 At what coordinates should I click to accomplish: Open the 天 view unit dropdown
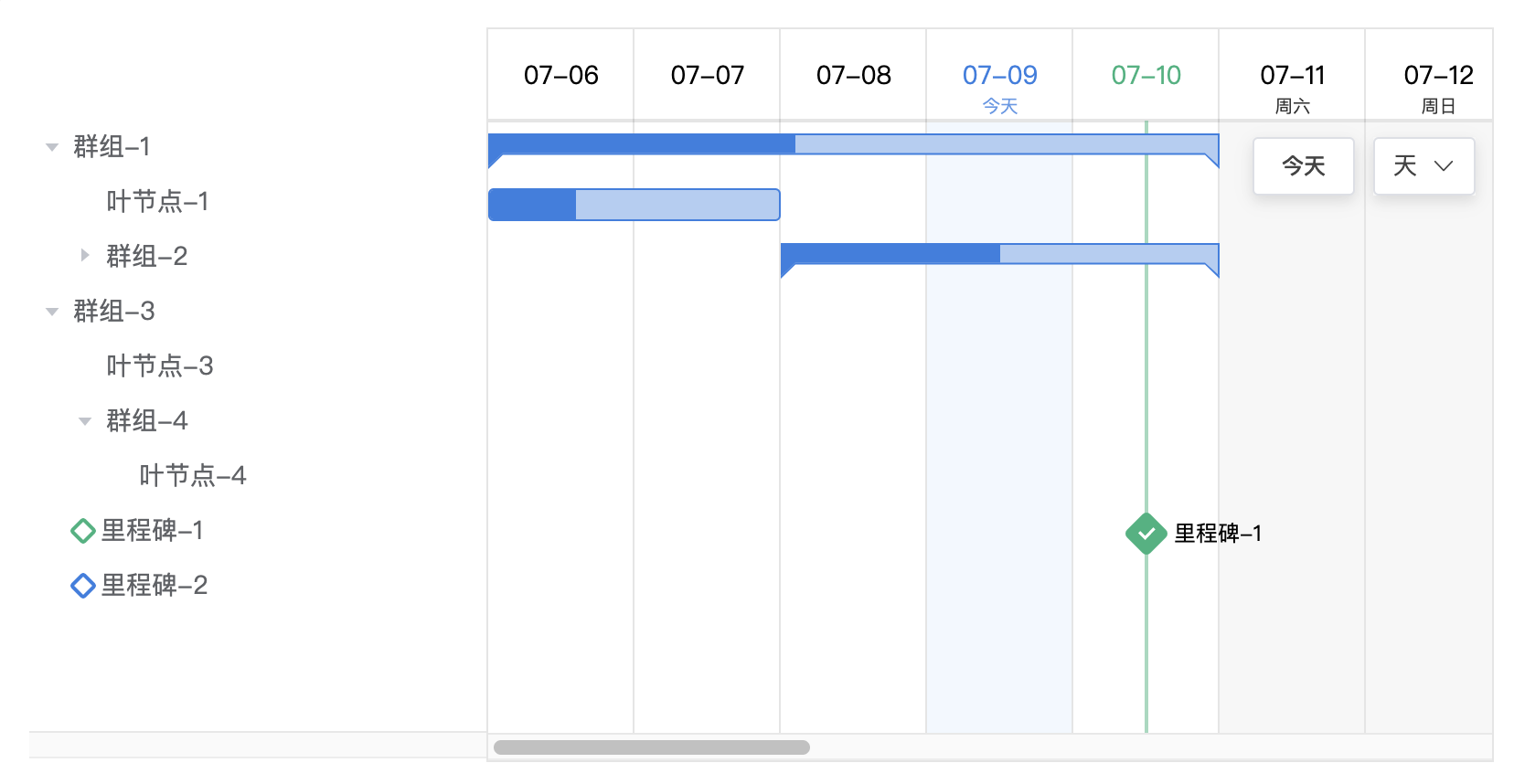(x=1423, y=166)
